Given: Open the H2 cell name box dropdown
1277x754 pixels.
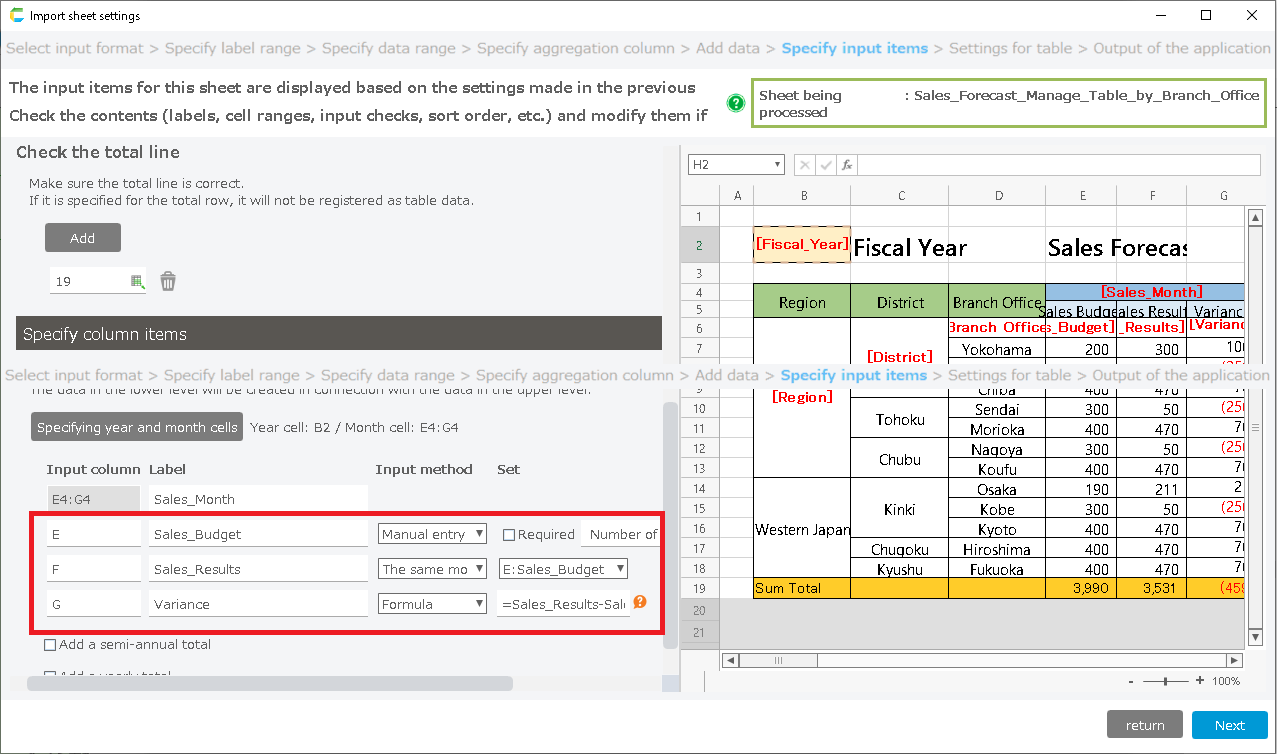Looking at the screenshot, I should point(777,165).
